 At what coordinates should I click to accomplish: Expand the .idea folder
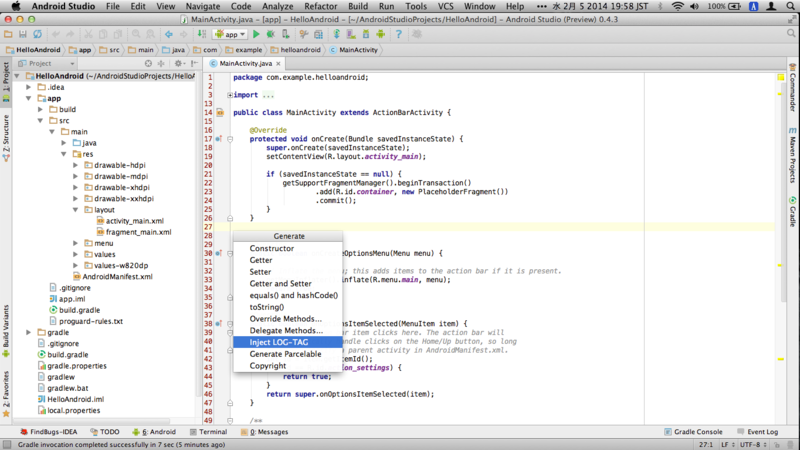(29, 87)
